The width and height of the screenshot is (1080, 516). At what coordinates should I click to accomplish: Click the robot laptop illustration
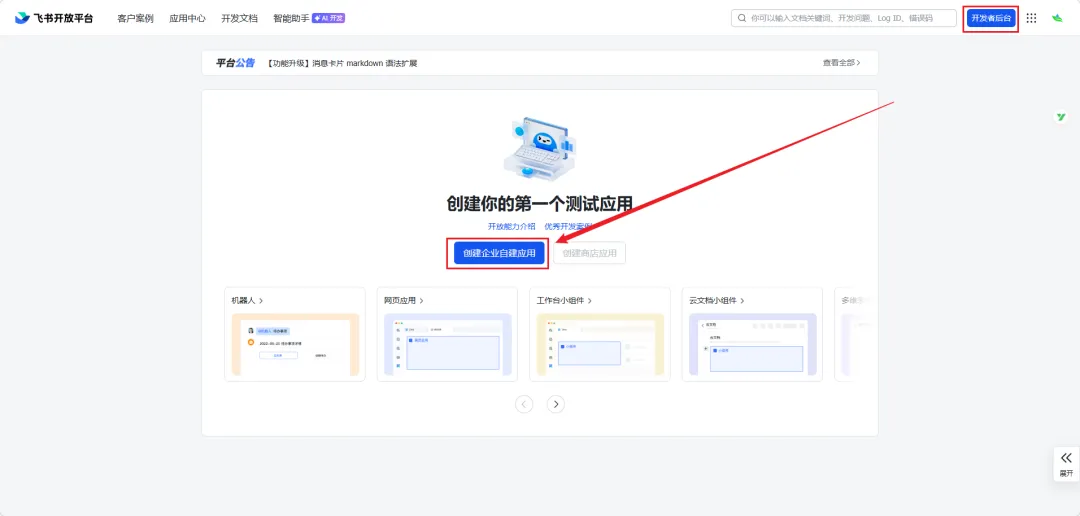coord(539,149)
